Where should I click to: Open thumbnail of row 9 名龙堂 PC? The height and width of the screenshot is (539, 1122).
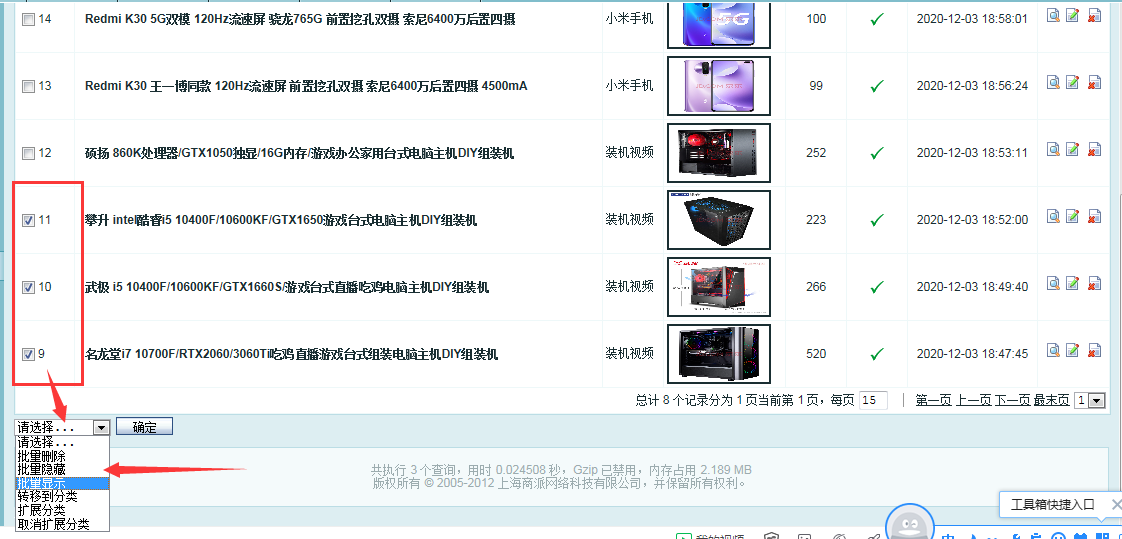click(x=718, y=354)
